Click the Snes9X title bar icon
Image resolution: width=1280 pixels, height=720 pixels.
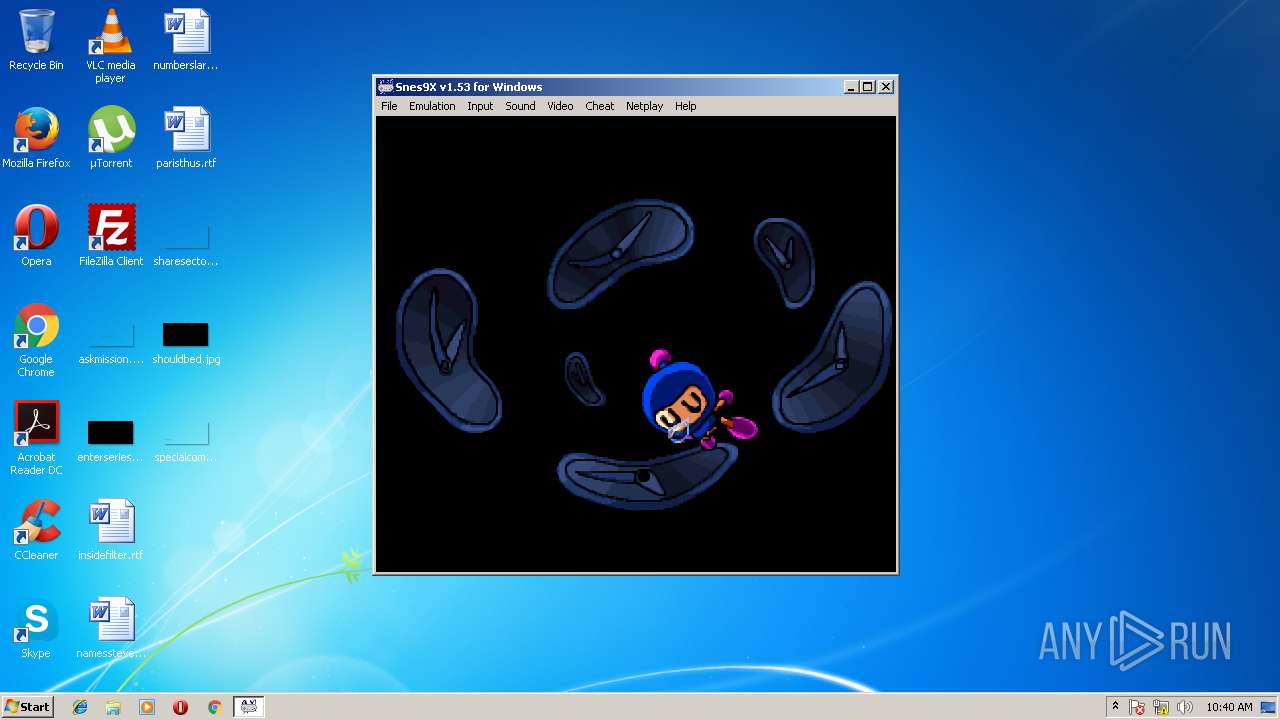(385, 87)
